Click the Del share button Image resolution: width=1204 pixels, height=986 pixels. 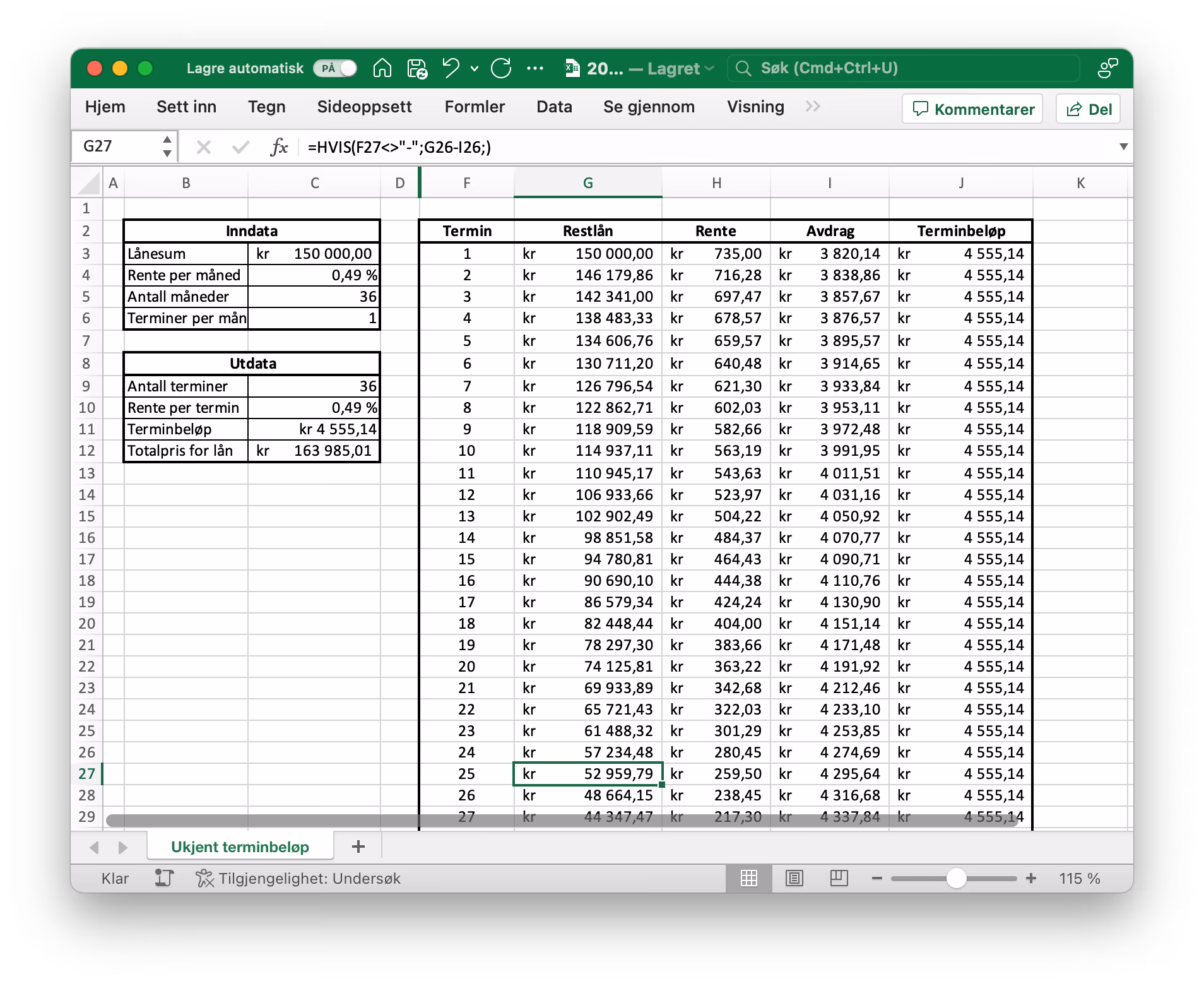(1089, 109)
